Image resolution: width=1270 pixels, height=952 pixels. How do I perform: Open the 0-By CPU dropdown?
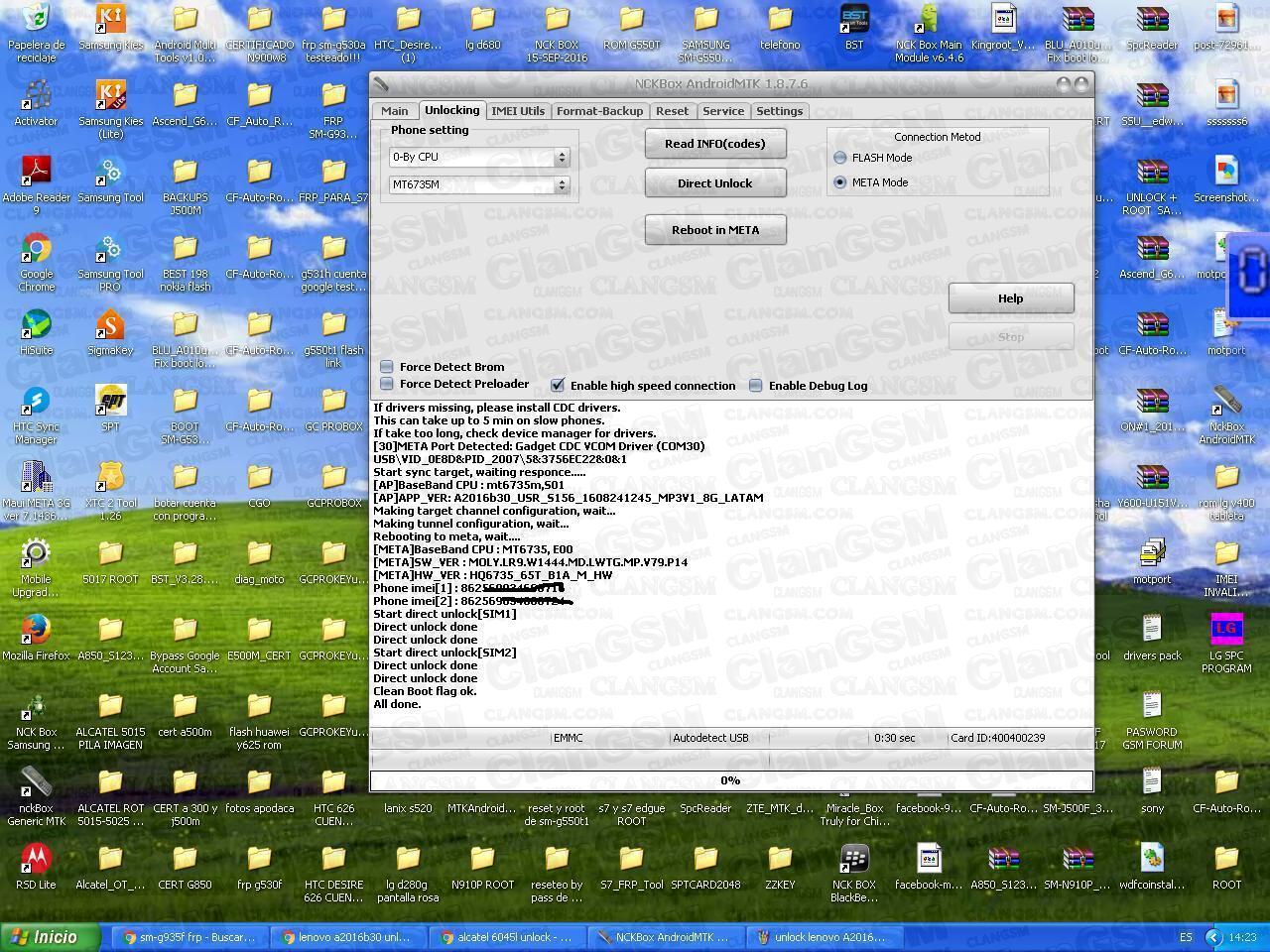coord(479,157)
